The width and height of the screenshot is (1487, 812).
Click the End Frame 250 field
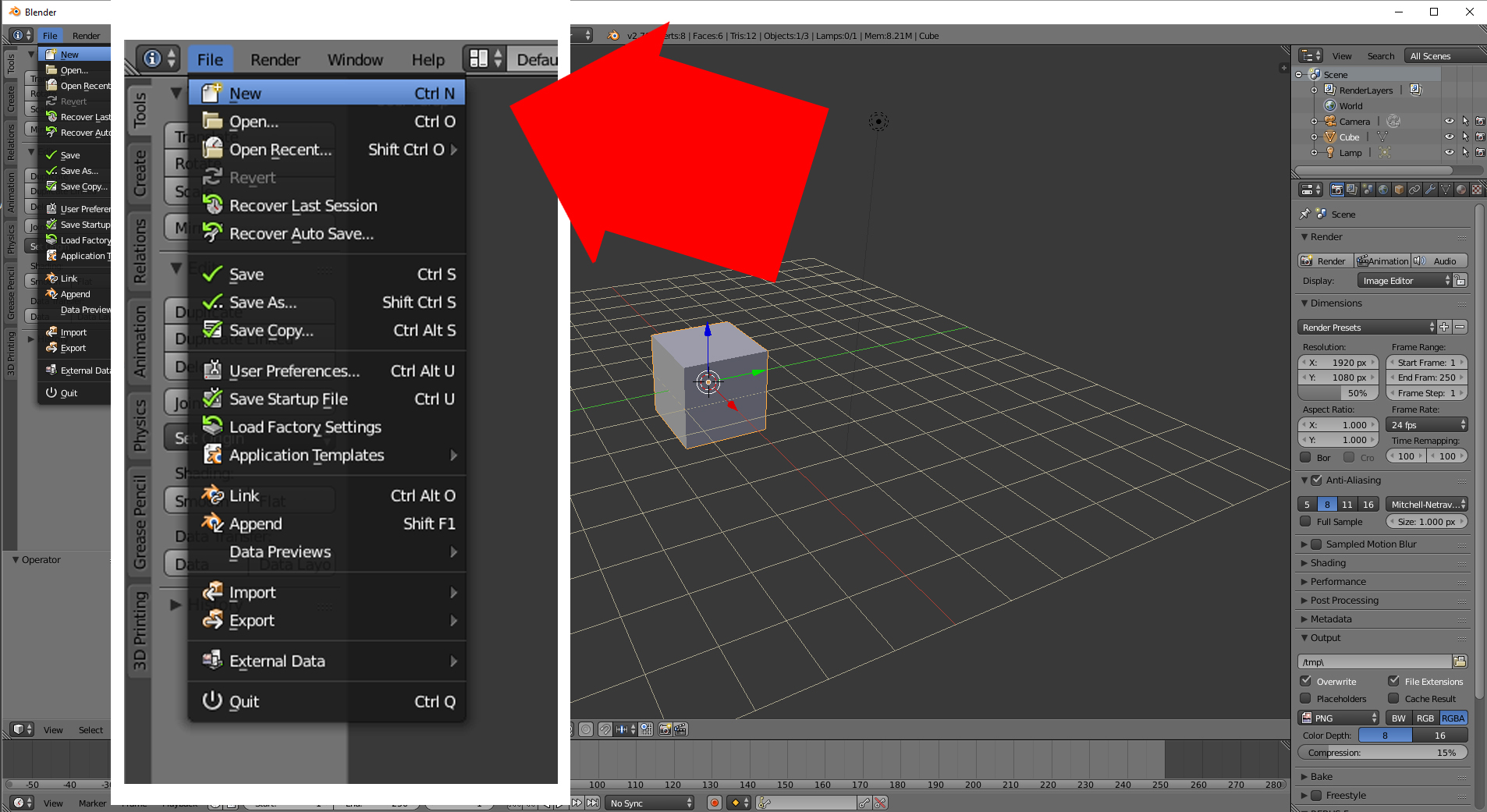[1427, 378]
